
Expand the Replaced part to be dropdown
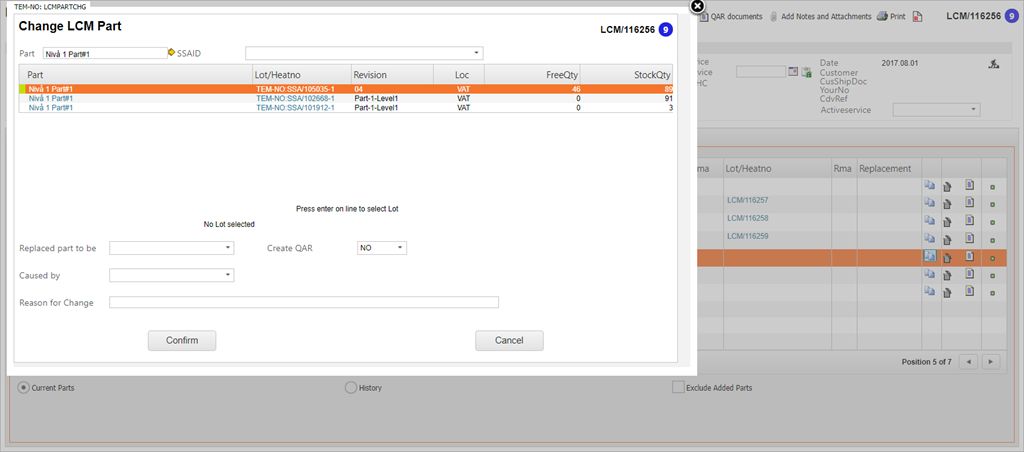171,247
